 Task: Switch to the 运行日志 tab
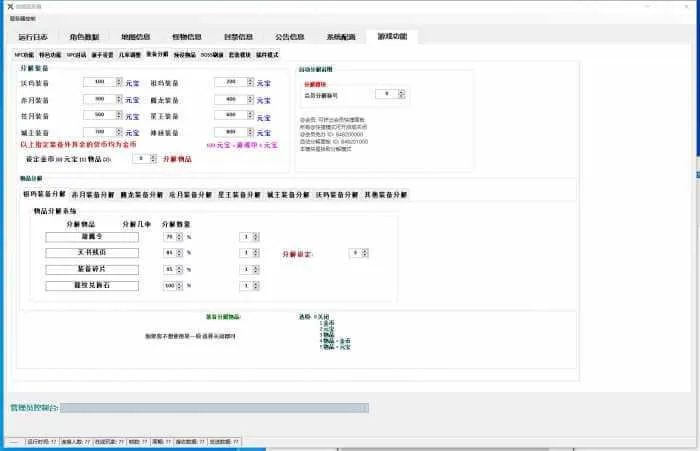tap(33, 37)
